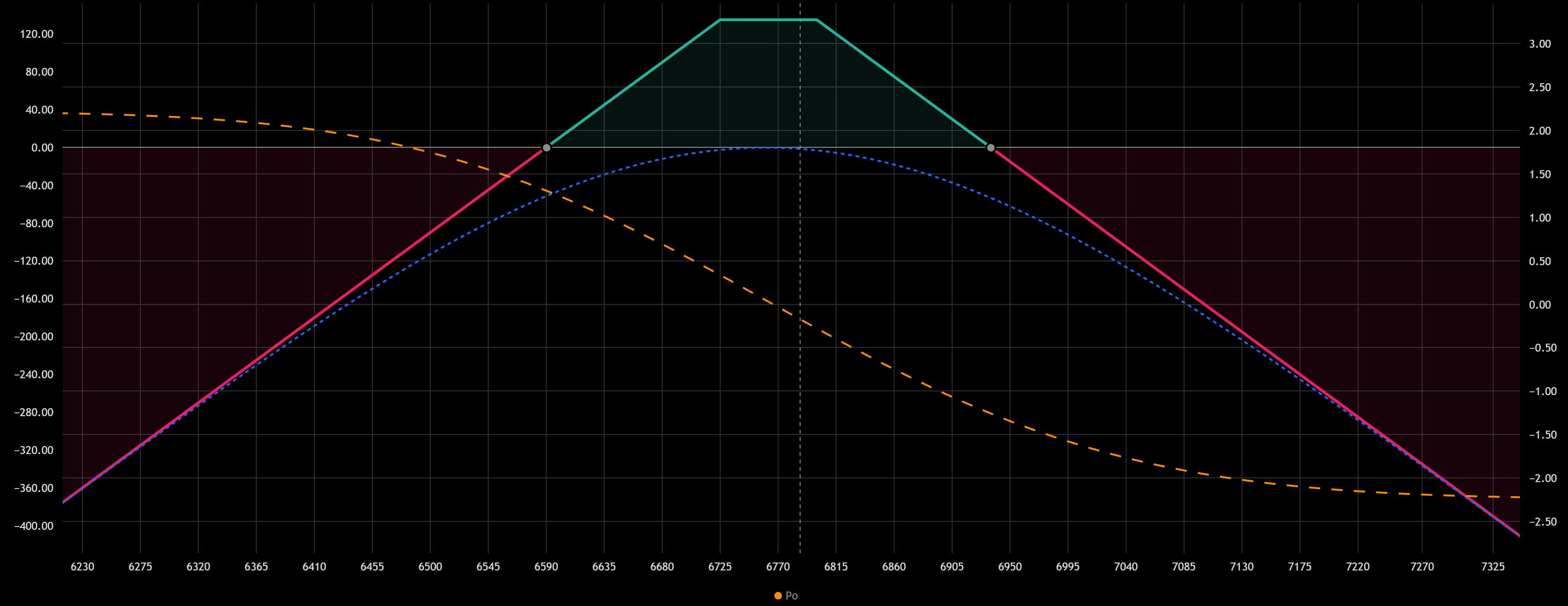Click the 6950 x-axis label

tap(1010, 566)
